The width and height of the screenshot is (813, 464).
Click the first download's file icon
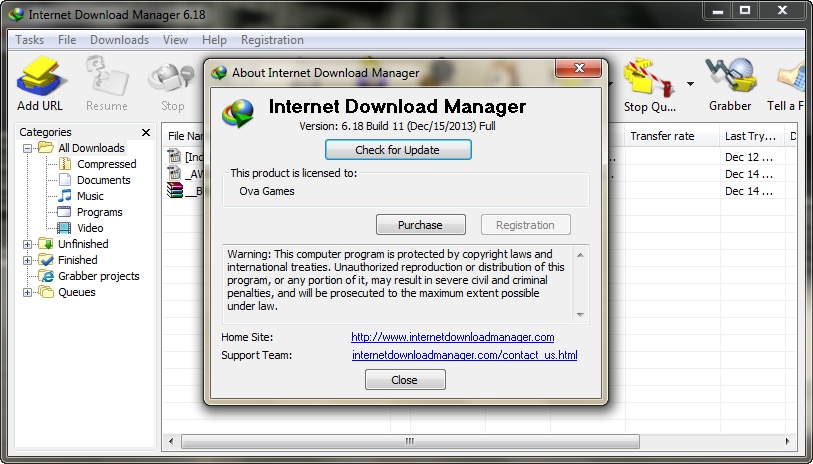tap(174, 156)
